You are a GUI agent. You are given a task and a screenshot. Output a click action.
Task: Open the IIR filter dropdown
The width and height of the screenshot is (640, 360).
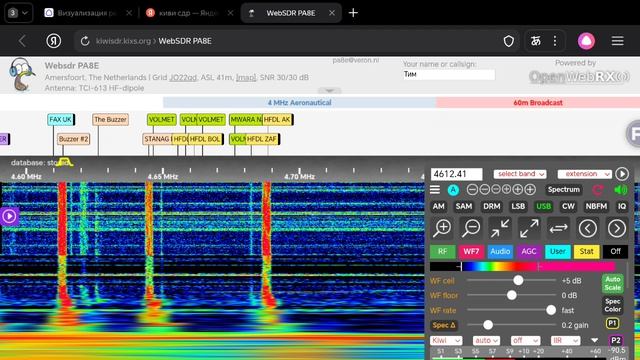565,340
